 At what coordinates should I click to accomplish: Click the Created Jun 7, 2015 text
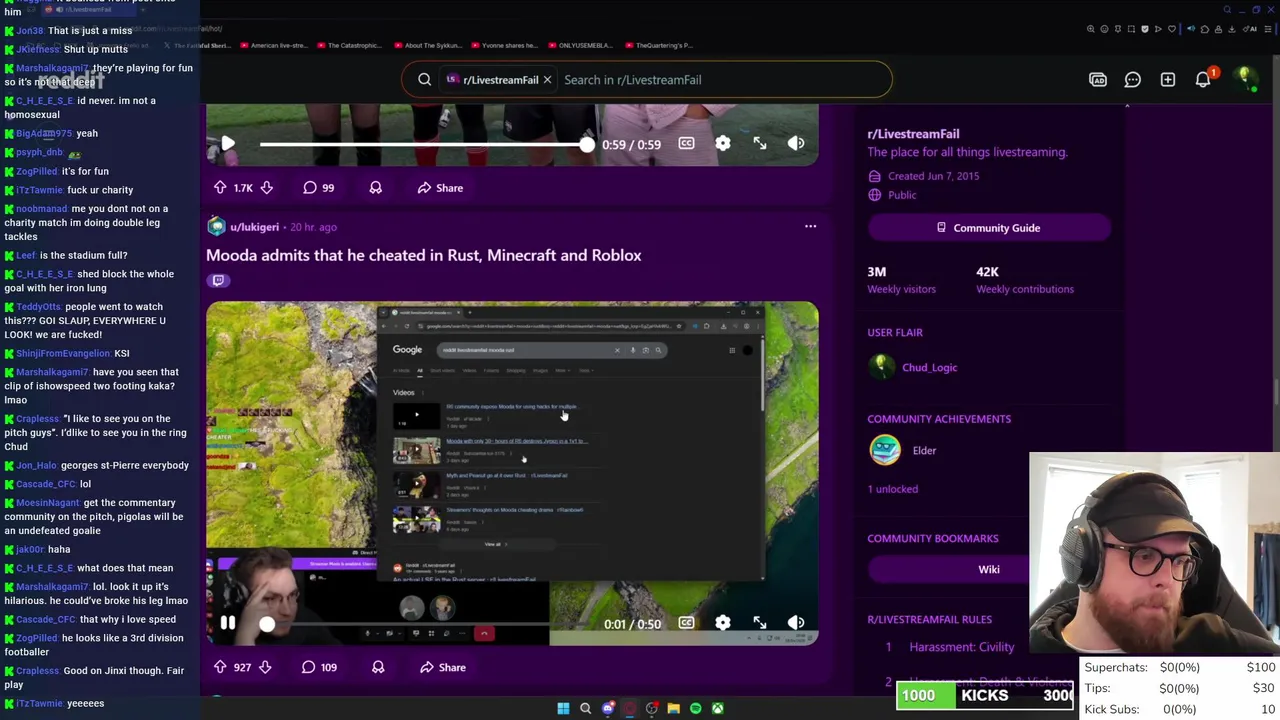point(933,176)
